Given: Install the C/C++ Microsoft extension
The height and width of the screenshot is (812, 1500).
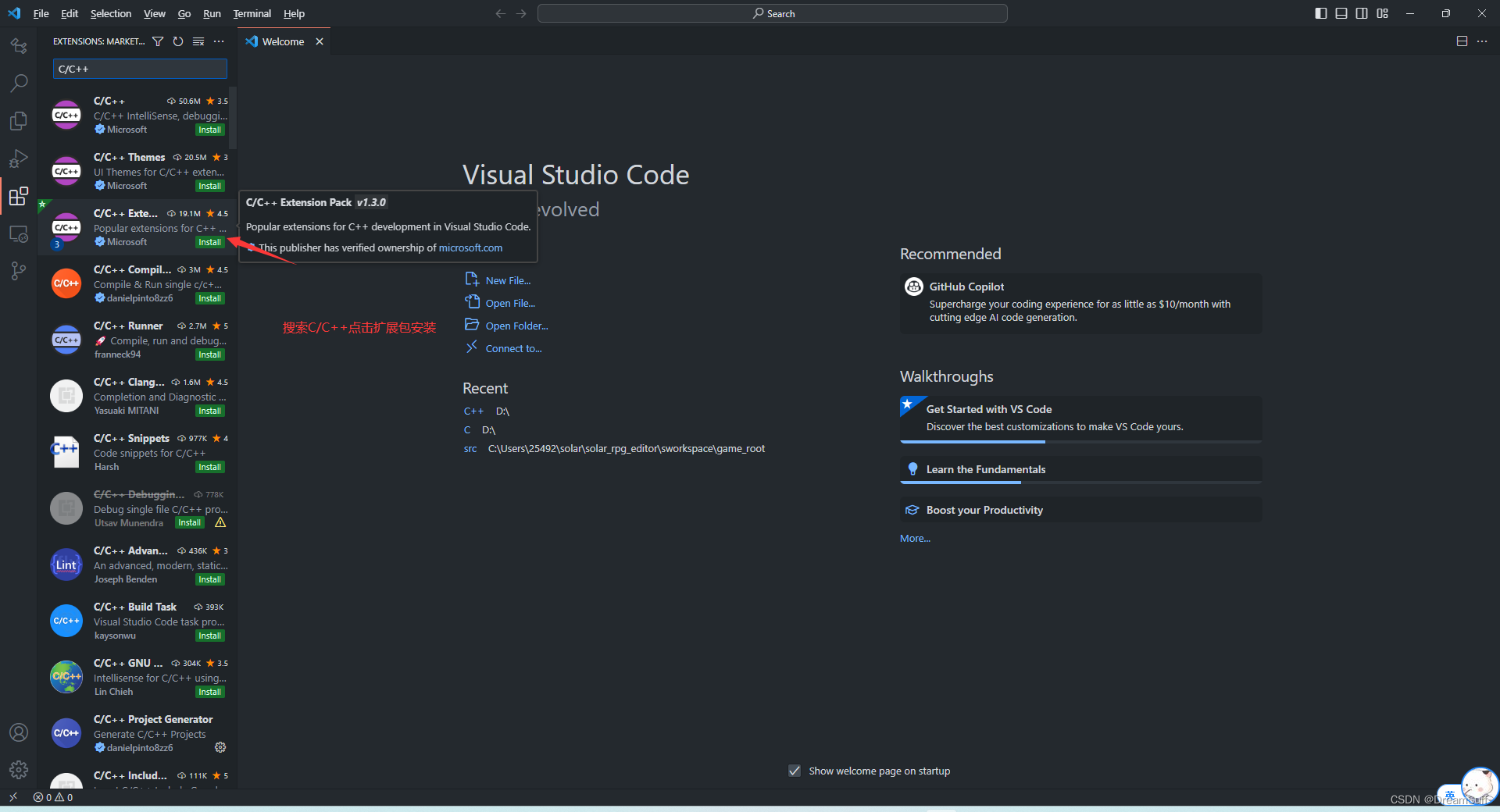Looking at the screenshot, I should pos(209,130).
